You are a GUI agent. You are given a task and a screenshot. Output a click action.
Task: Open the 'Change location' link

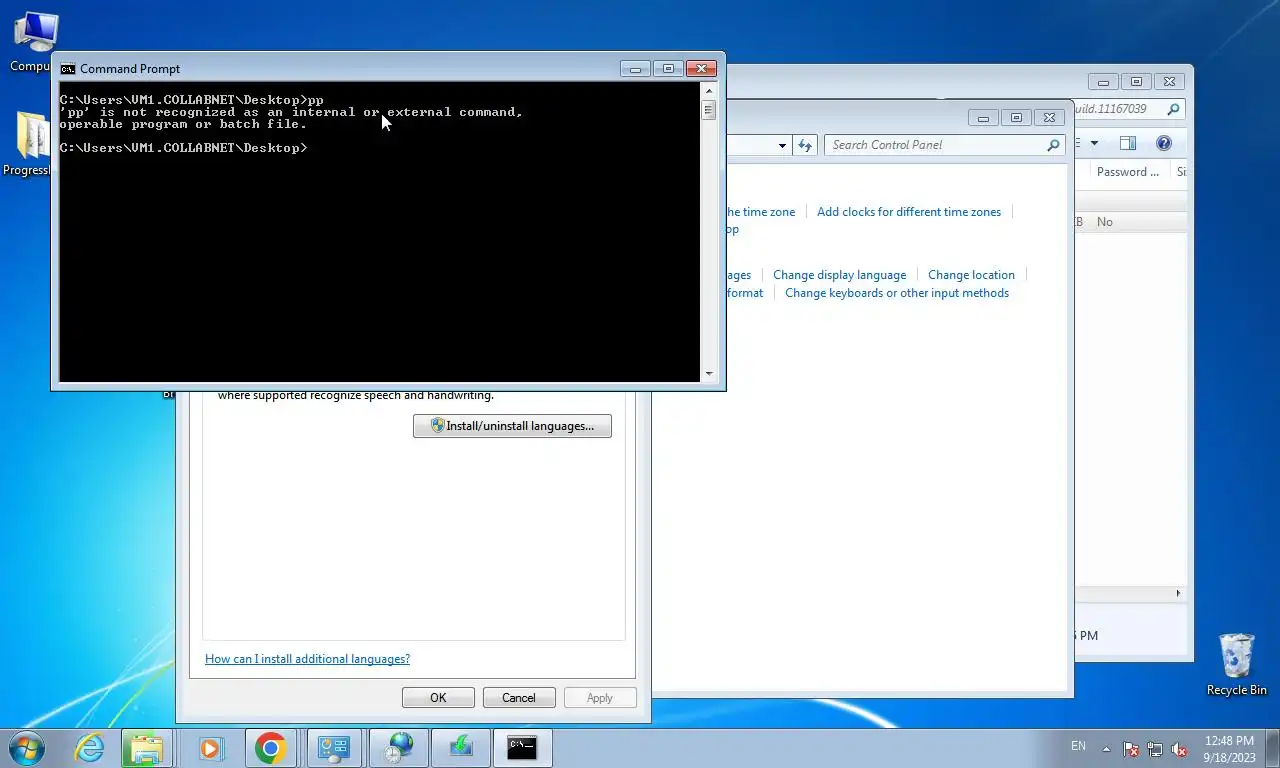[971, 275]
